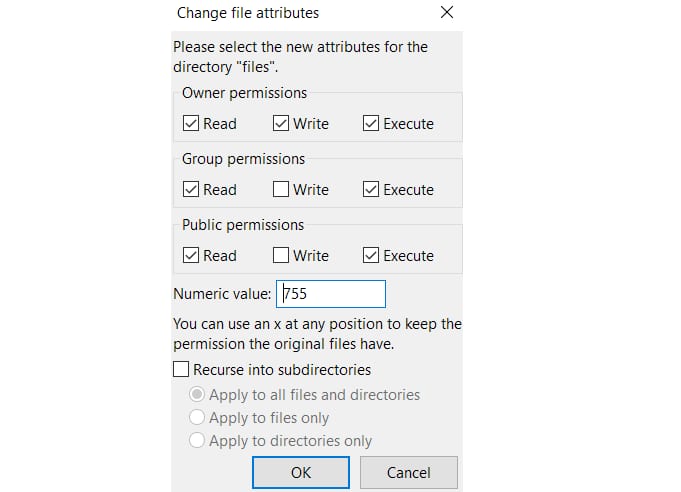Click the Numeric value label text
This screenshot has width=681, height=492.
pyautogui.click(x=221, y=294)
